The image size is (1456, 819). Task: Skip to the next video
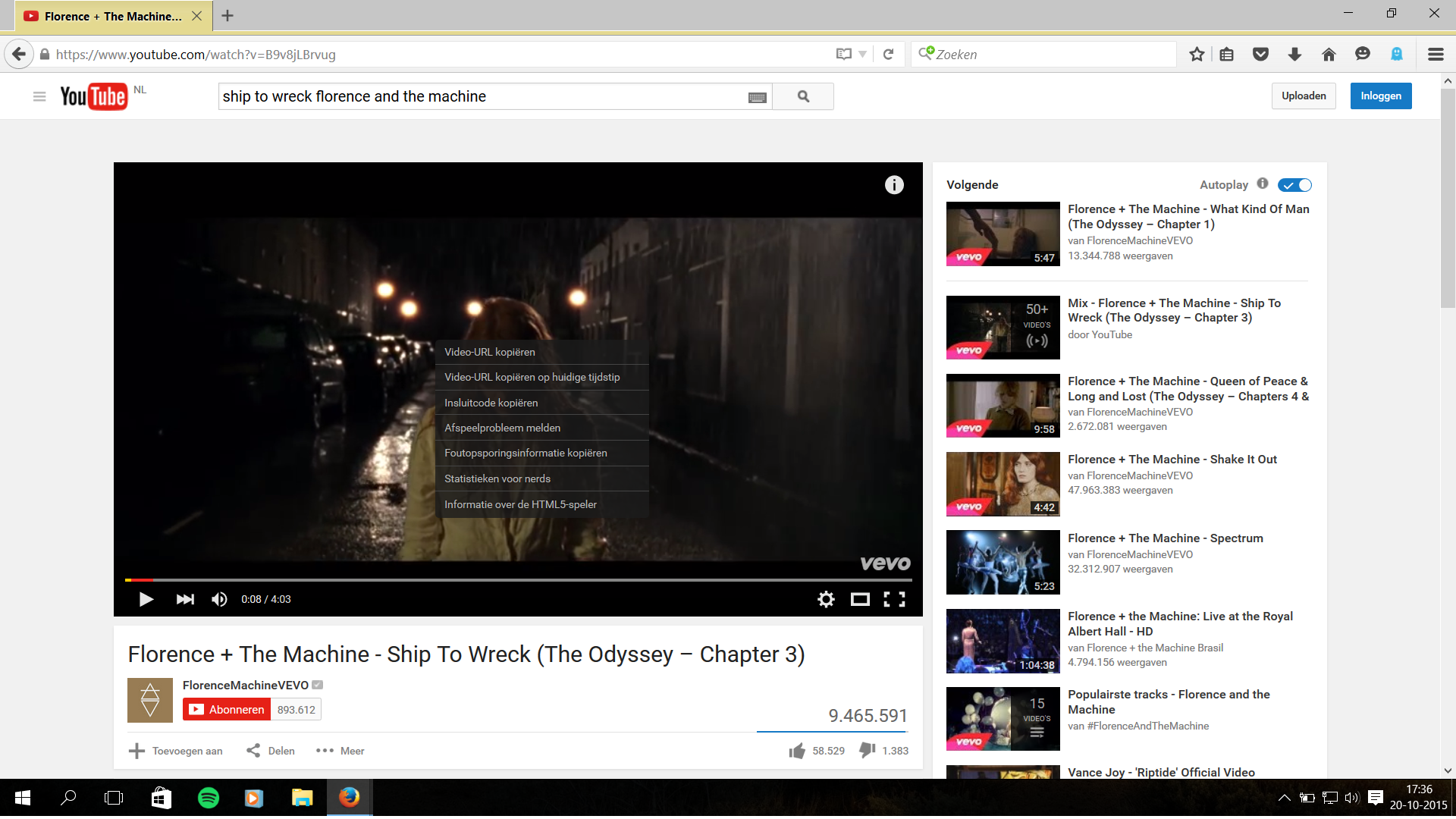pyautogui.click(x=185, y=600)
